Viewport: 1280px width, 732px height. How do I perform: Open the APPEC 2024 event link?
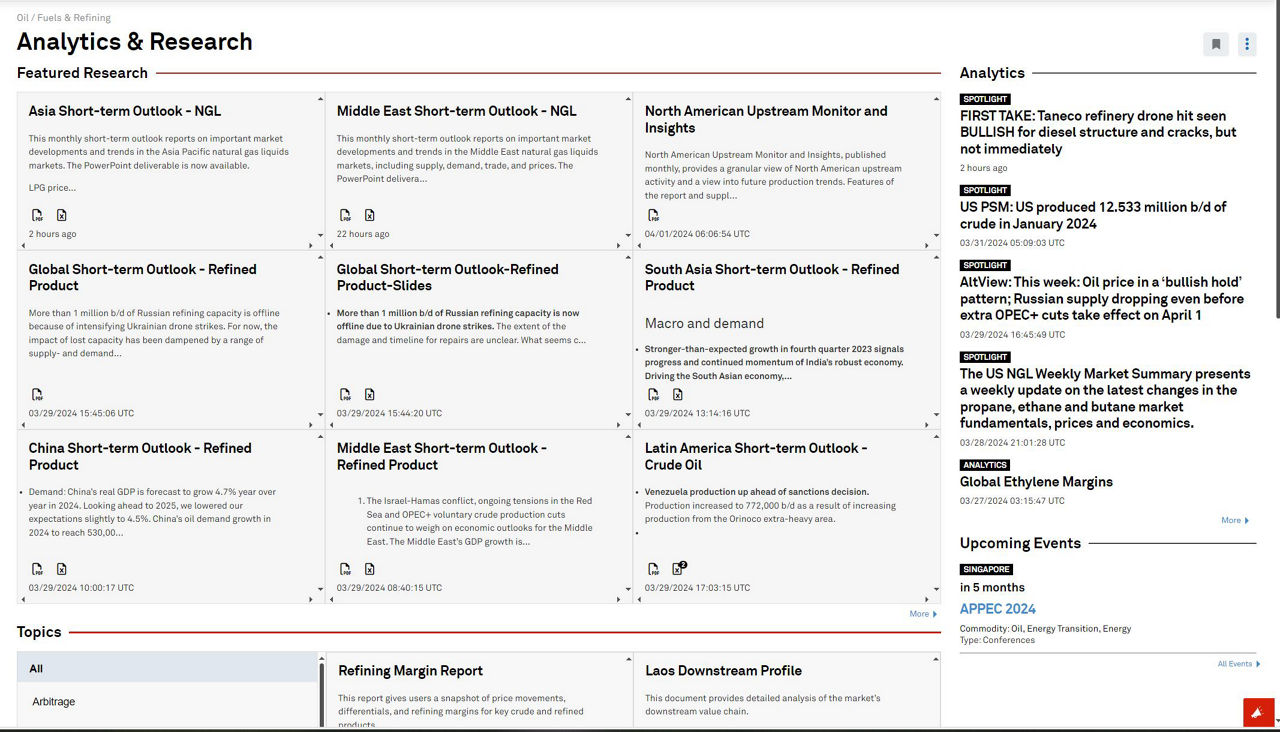997,609
